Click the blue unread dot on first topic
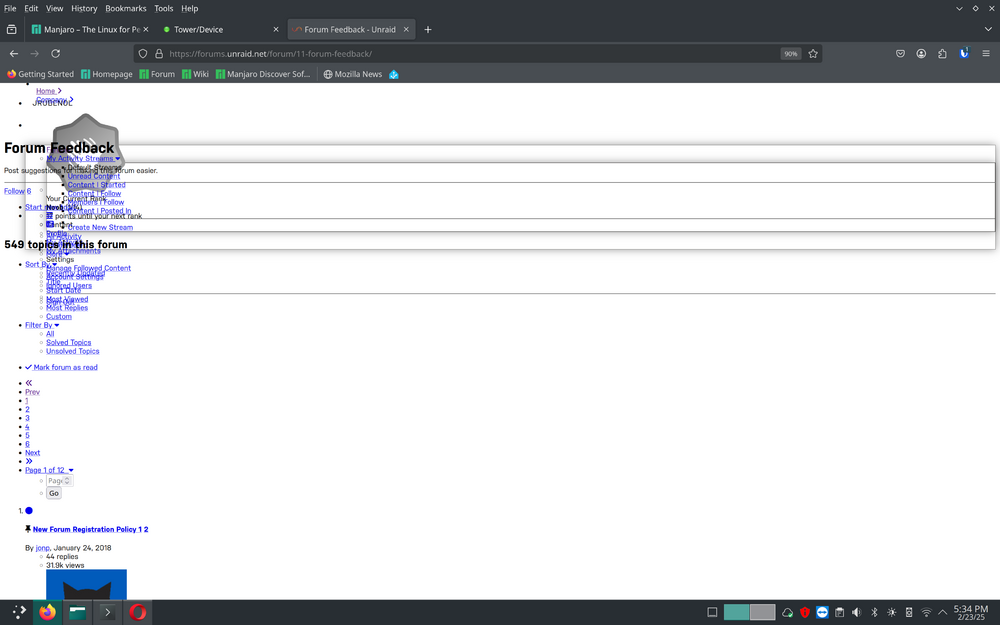This screenshot has height=625, width=1000. point(29,511)
